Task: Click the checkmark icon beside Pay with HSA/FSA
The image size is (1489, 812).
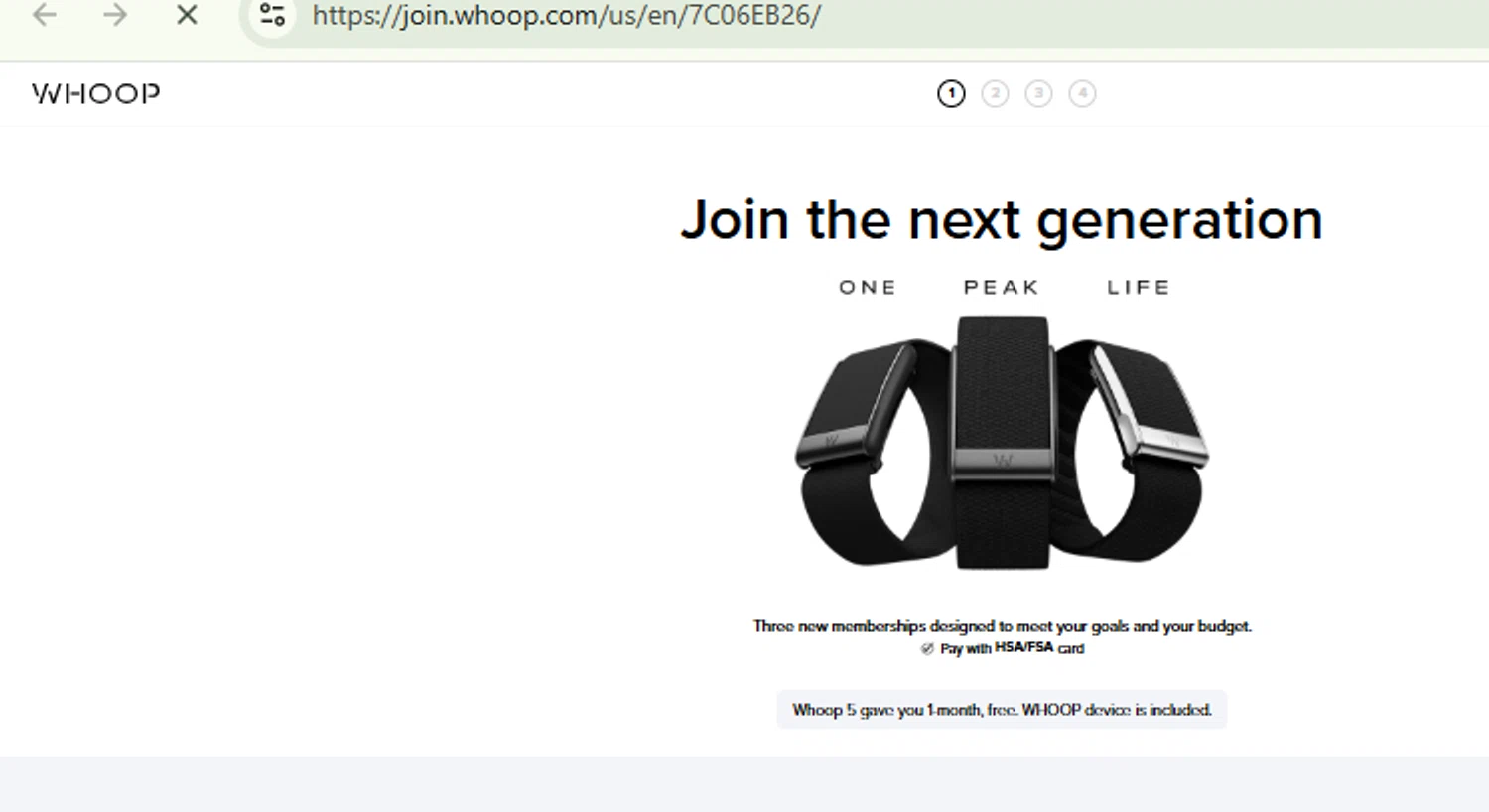Action: (x=927, y=648)
